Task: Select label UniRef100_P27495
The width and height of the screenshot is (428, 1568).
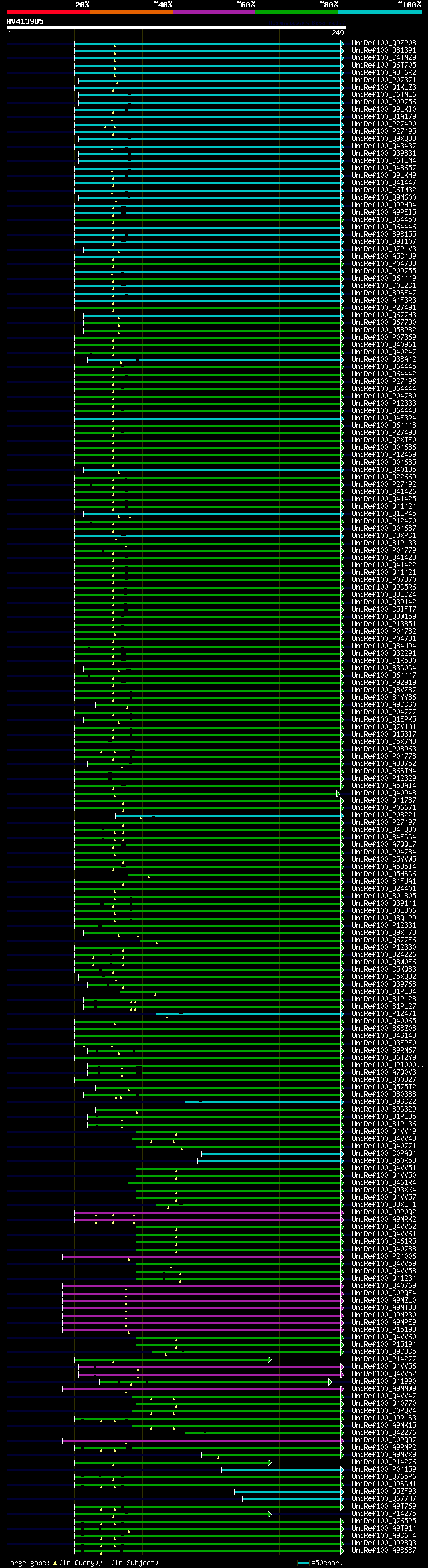Action: pos(384,131)
